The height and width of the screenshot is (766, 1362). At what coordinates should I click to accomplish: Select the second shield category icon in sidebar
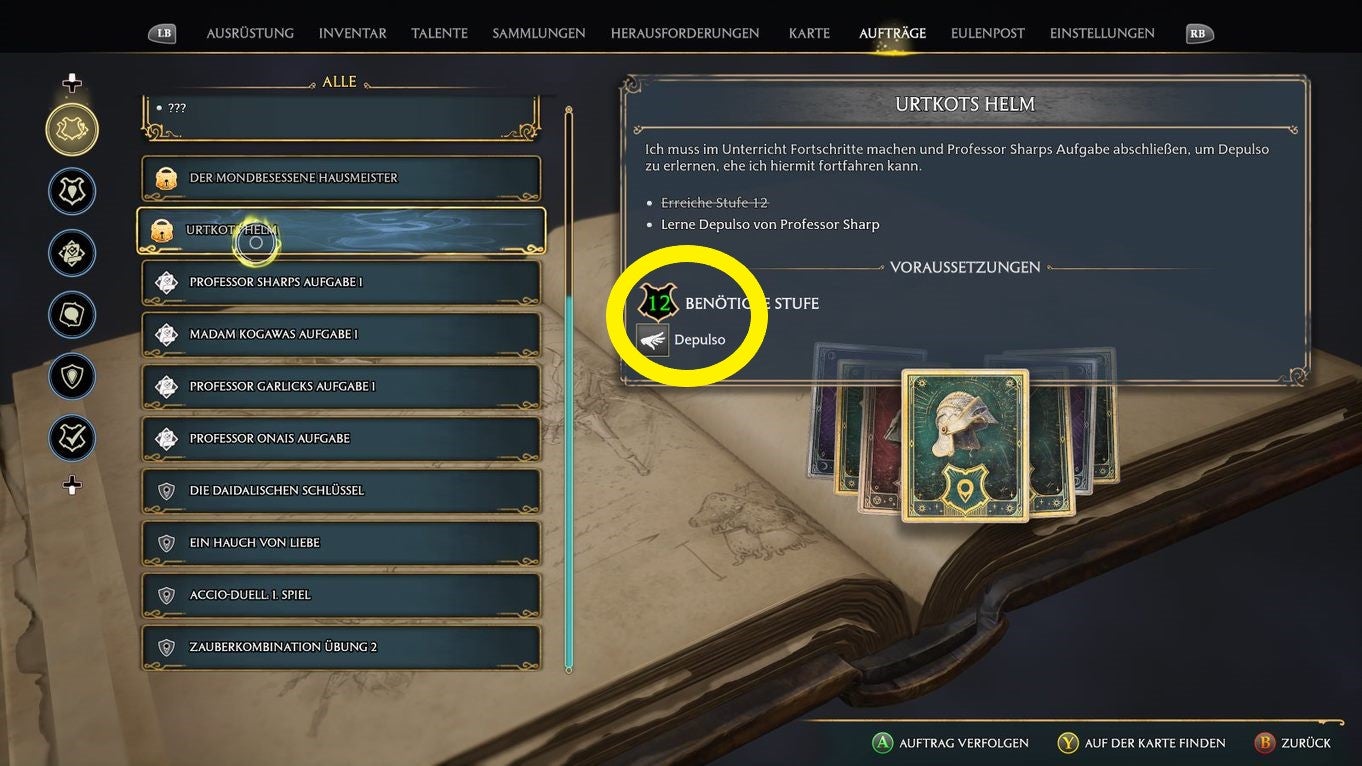[72, 192]
